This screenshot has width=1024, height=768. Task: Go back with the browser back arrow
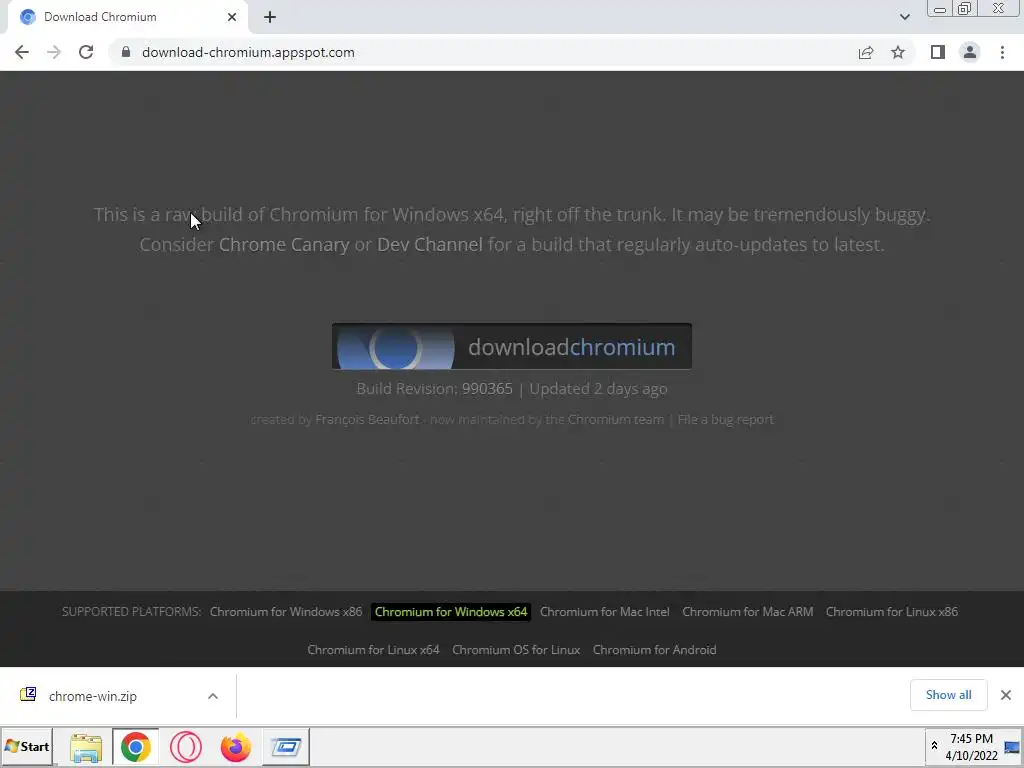pos(22,52)
